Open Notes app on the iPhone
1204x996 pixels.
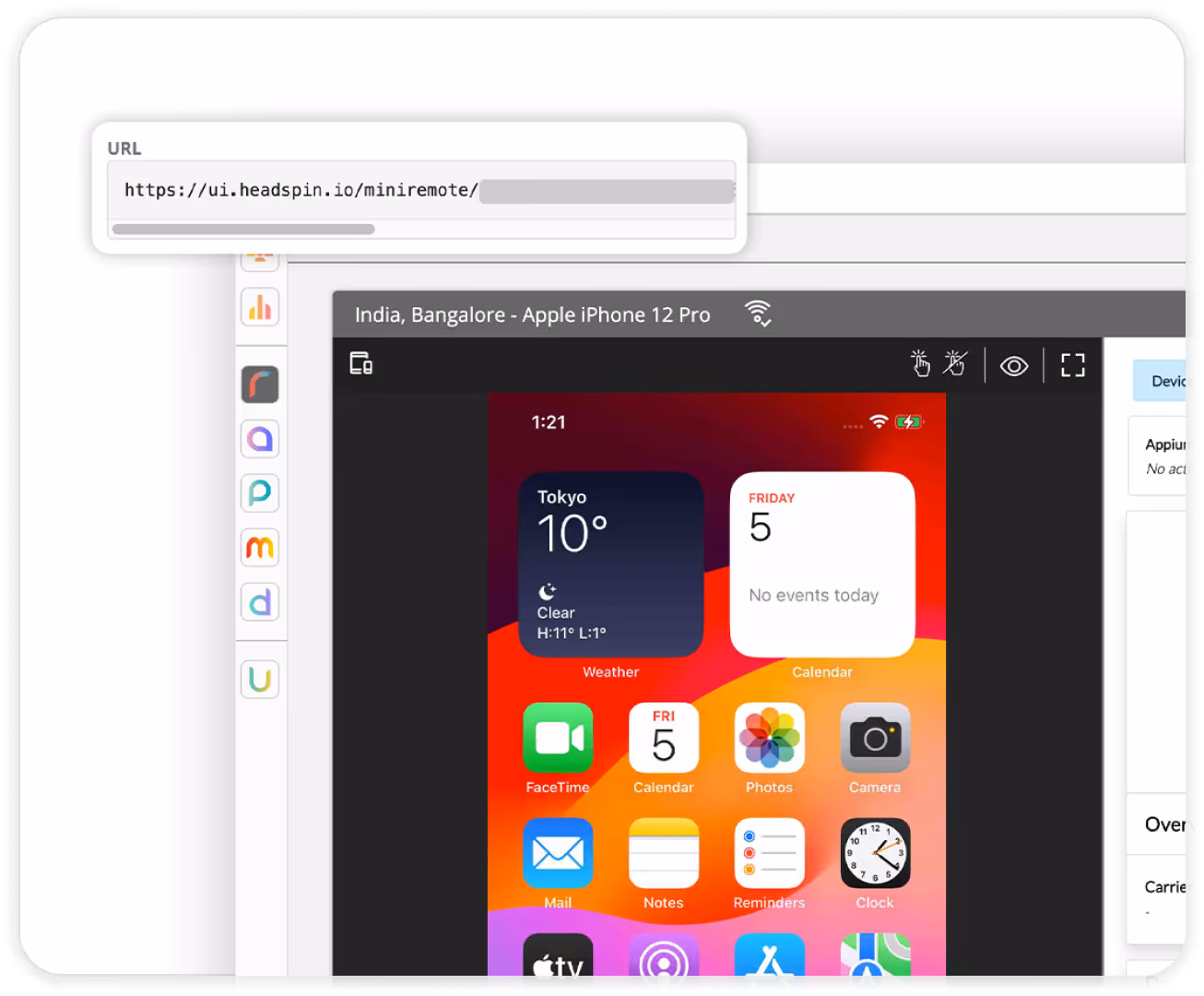(x=664, y=853)
